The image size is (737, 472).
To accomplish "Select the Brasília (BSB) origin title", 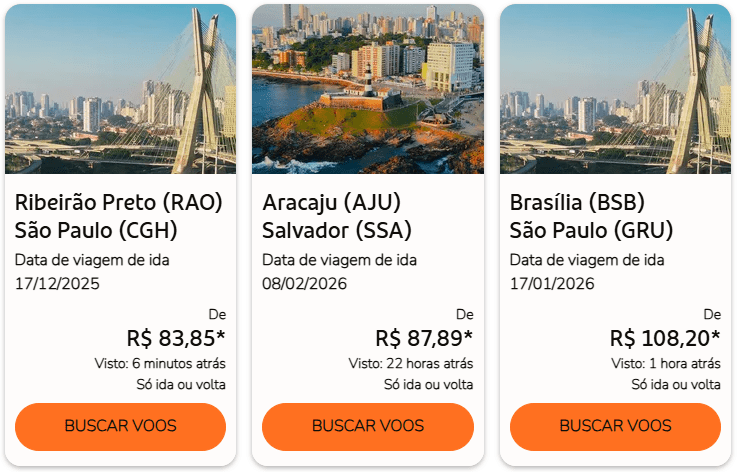I will (x=577, y=203).
